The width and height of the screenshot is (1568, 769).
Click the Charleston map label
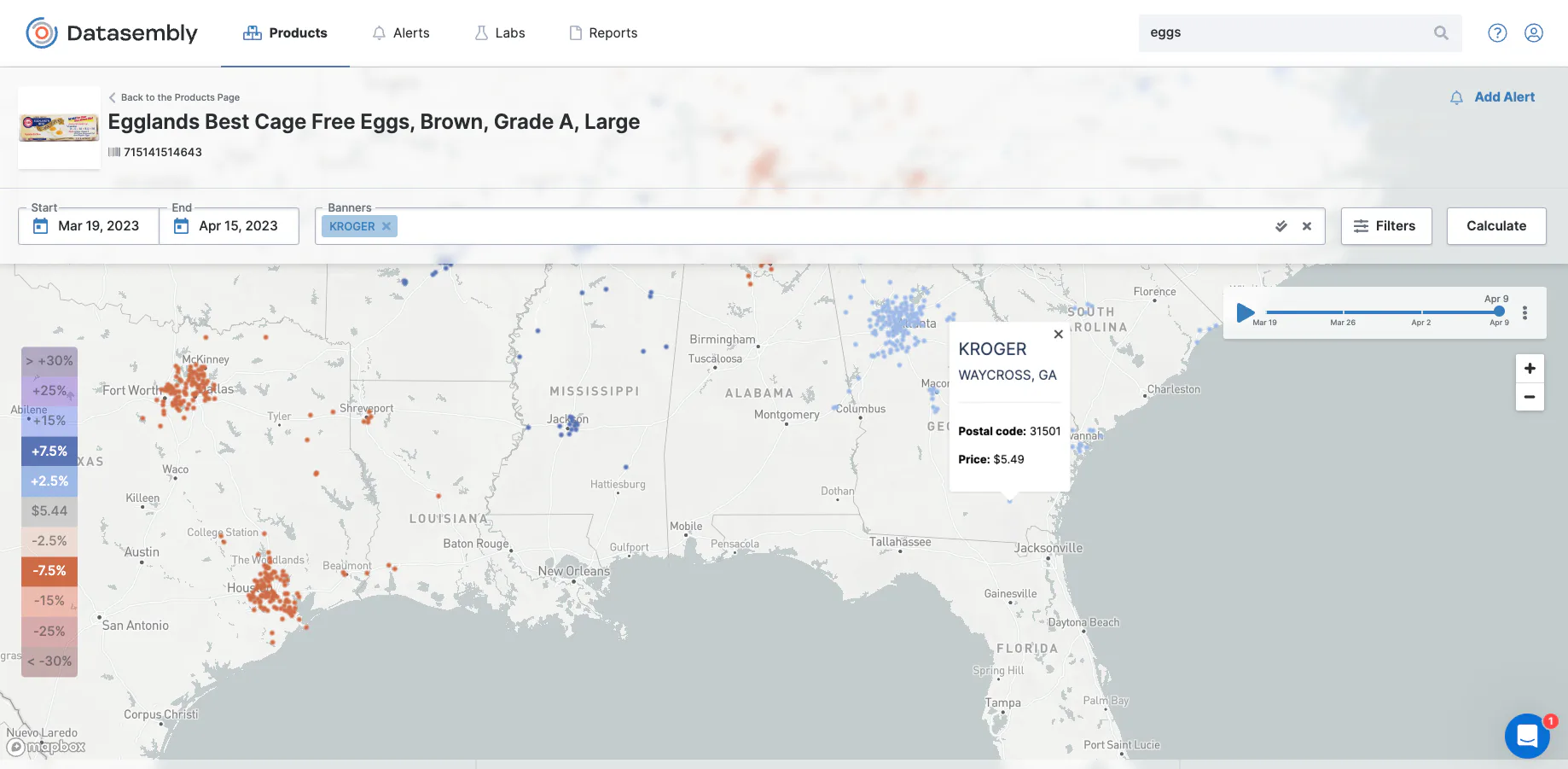1174,389
